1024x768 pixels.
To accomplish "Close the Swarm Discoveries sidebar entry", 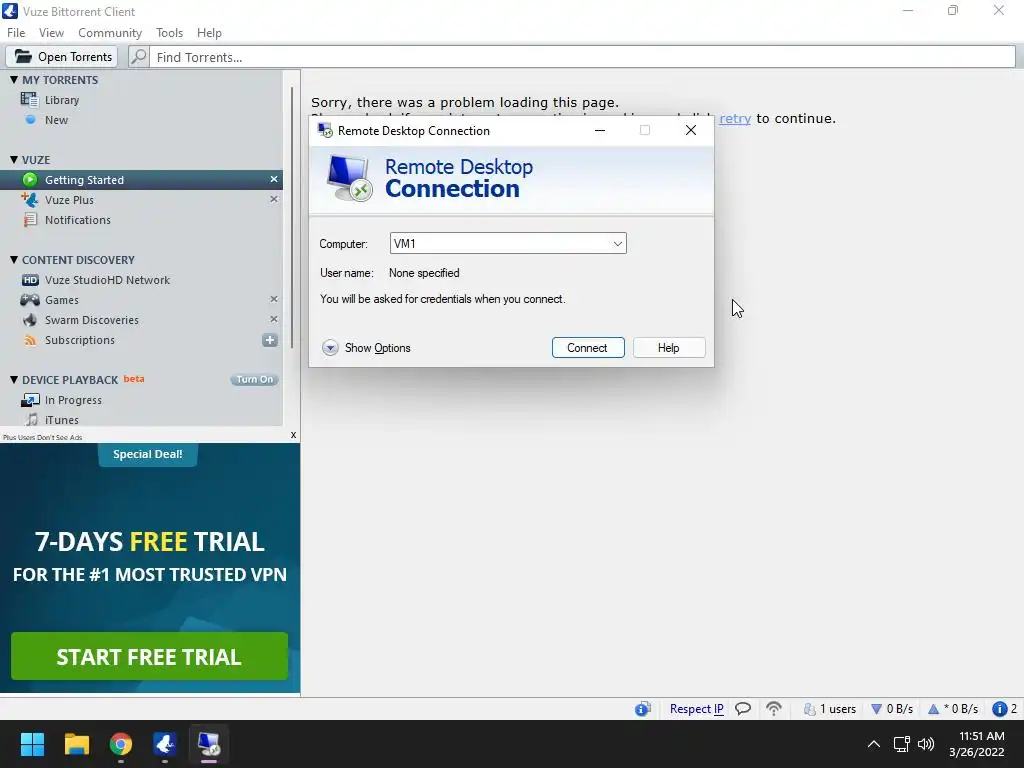I will click(x=274, y=319).
